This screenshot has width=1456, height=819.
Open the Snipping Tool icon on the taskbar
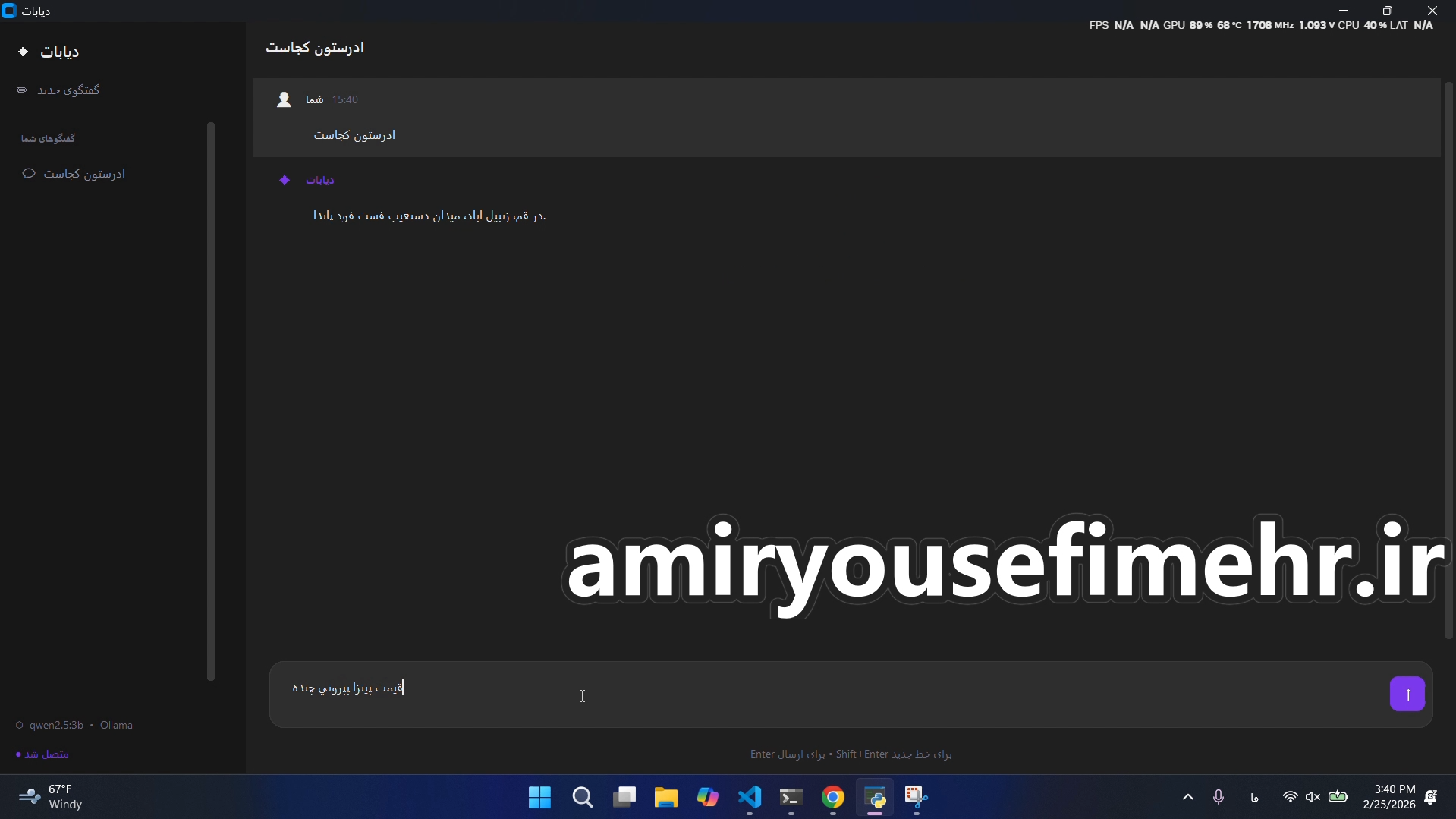(917, 797)
